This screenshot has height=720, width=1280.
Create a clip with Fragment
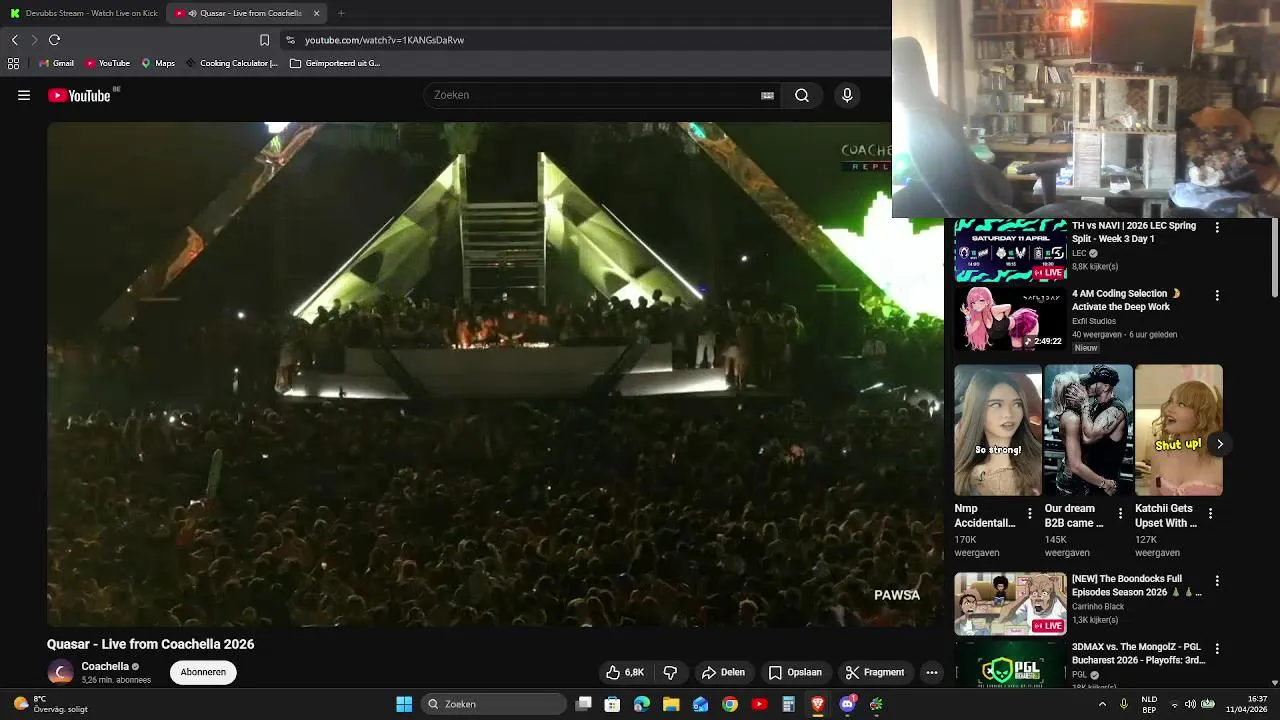point(875,672)
